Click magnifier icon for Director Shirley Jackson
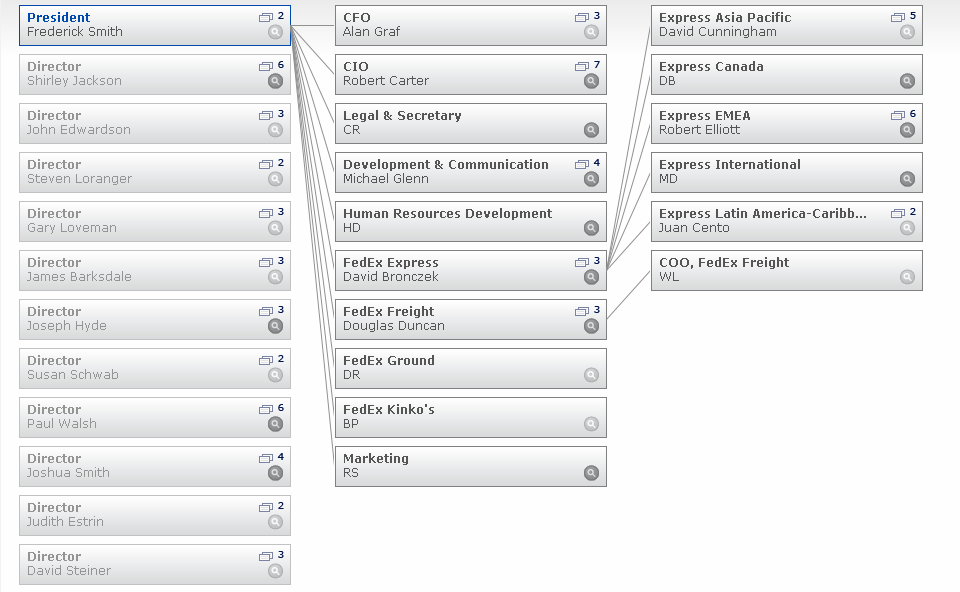 pyautogui.click(x=276, y=81)
